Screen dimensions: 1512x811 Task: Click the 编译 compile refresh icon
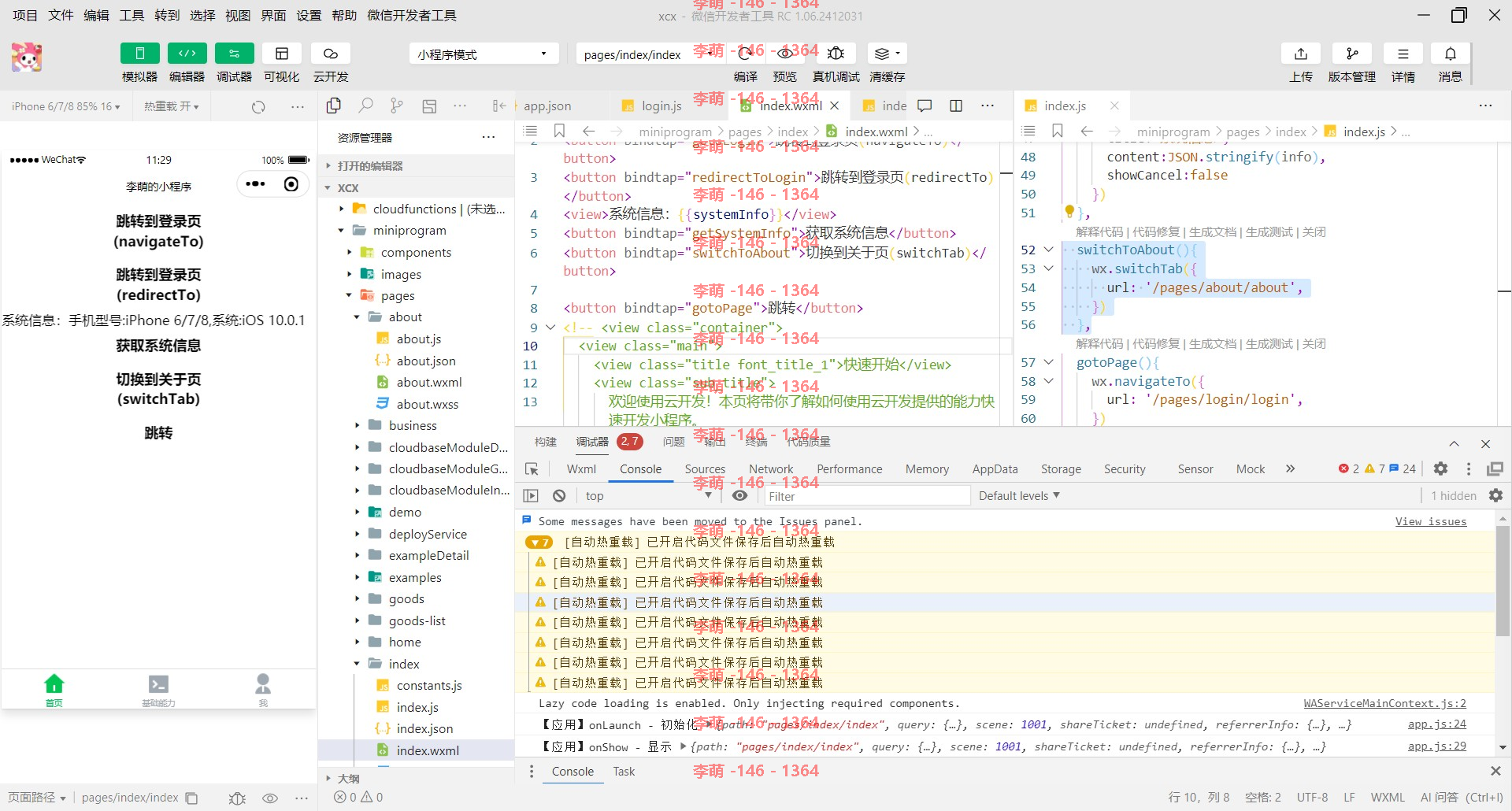pyautogui.click(x=745, y=54)
